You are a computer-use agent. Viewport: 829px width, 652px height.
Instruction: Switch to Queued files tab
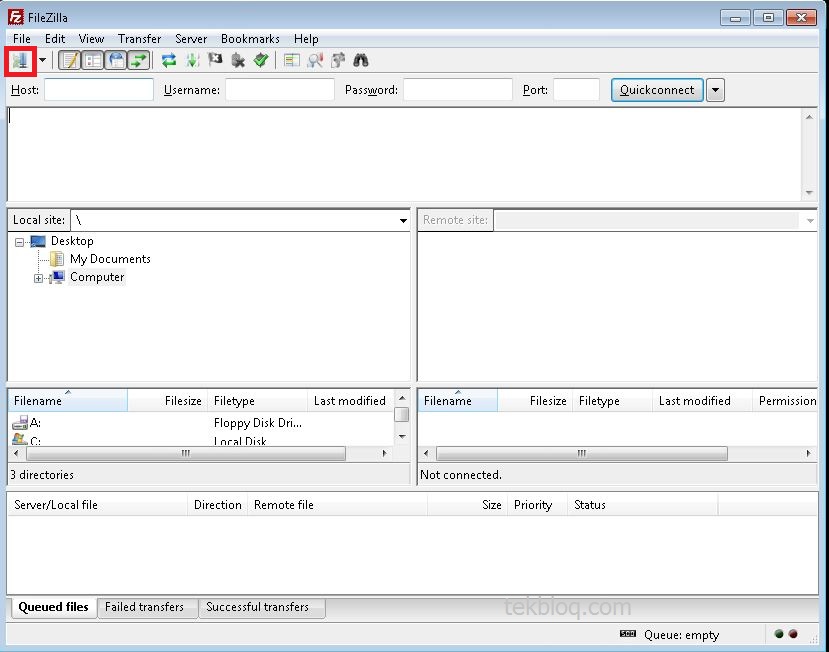[x=53, y=607]
